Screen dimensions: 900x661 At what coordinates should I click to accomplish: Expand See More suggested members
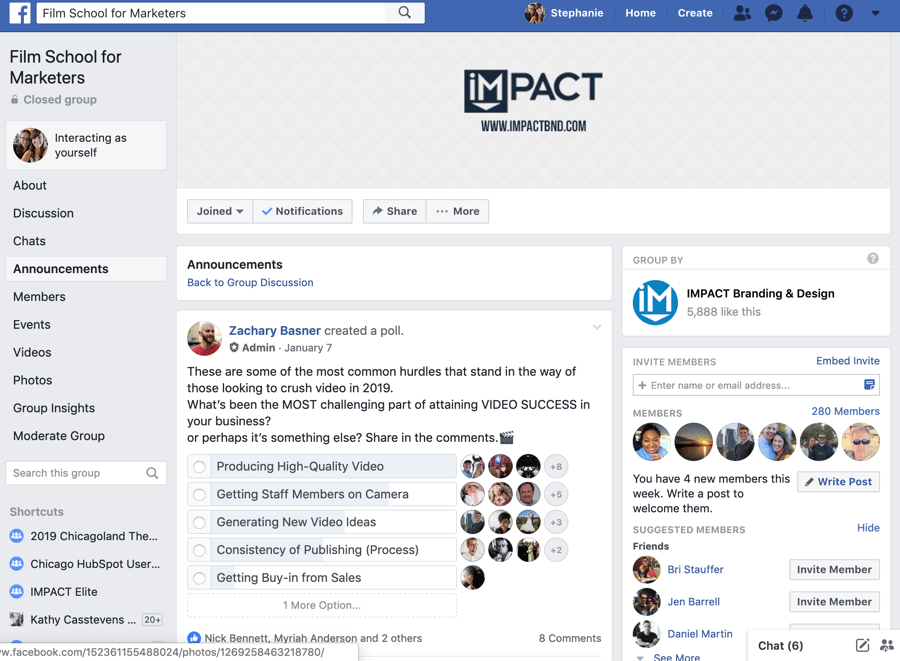point(676,656)
